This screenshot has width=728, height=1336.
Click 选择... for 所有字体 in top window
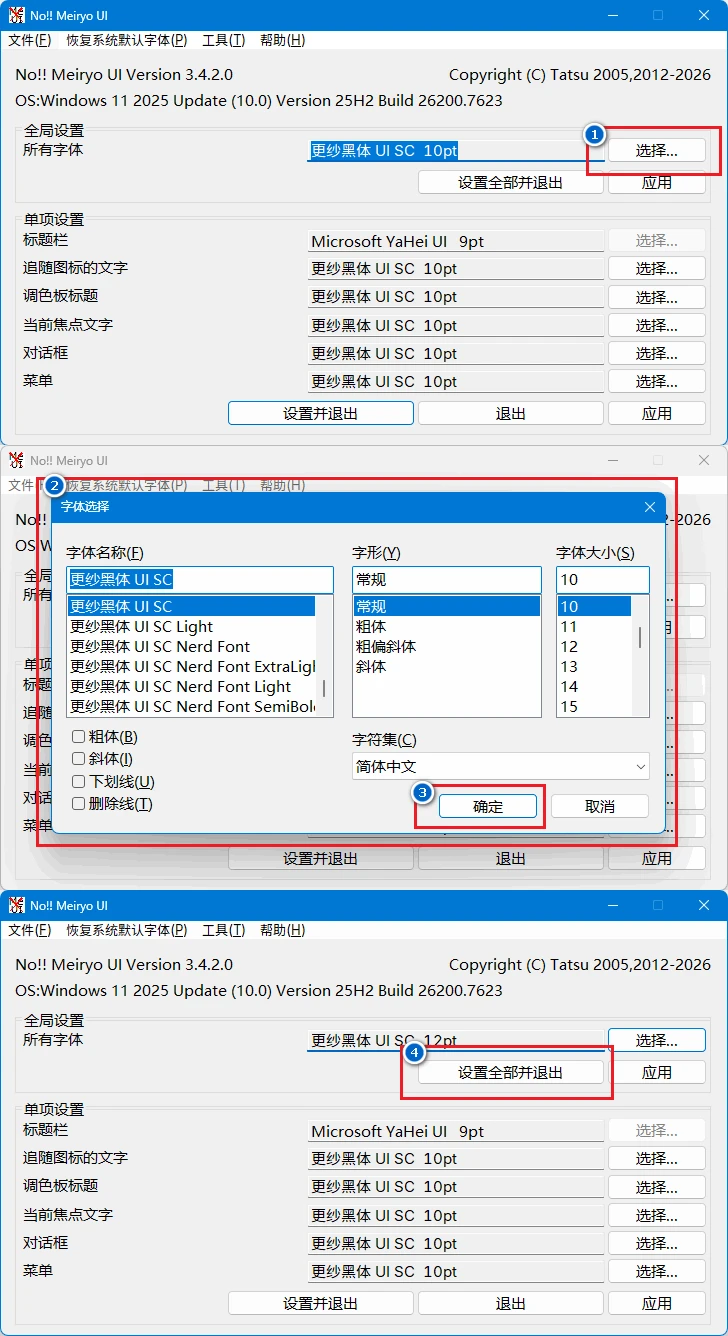pos(657,151)
